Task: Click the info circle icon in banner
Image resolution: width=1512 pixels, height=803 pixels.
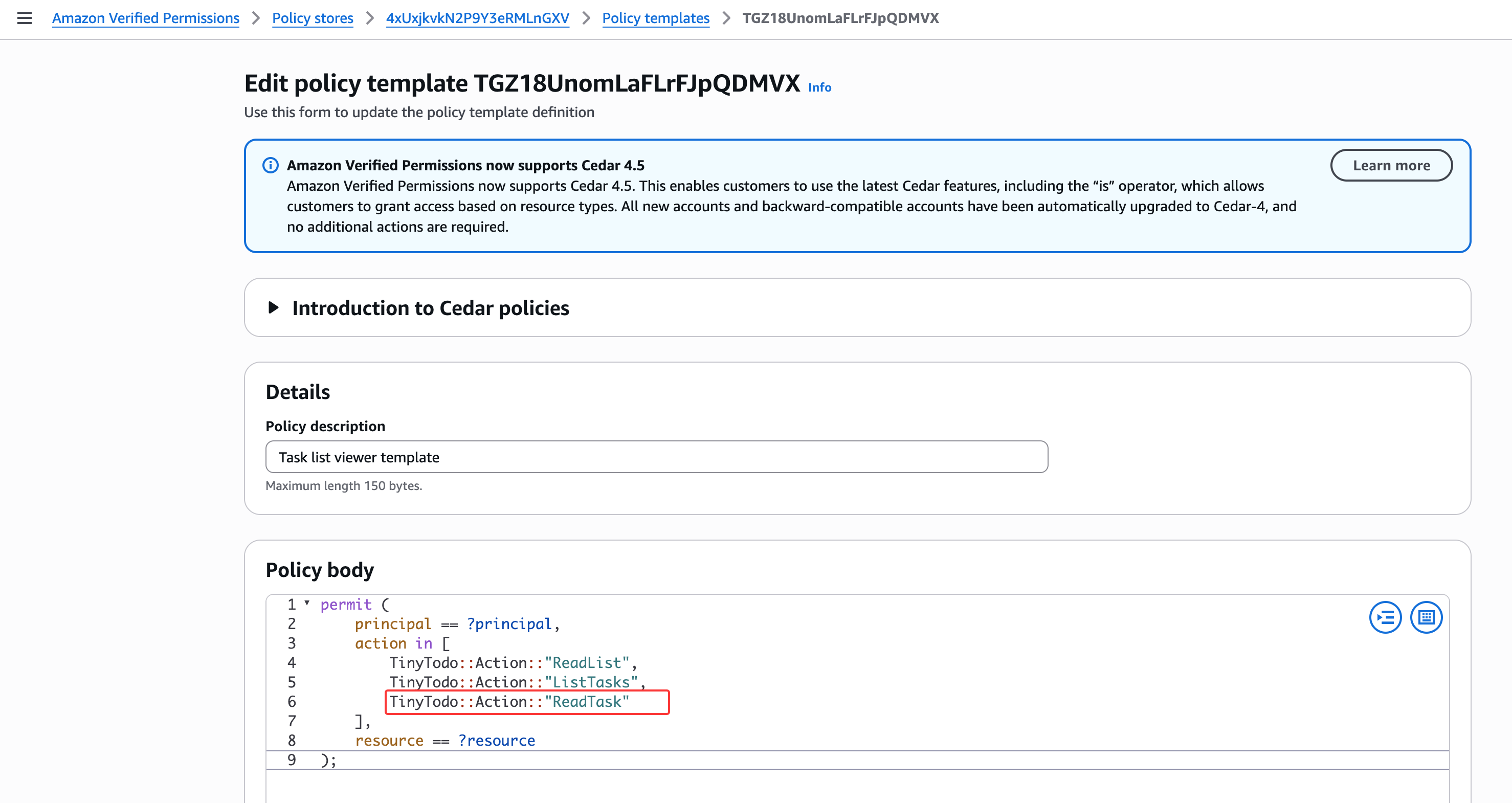Action: tap(270, 166)
